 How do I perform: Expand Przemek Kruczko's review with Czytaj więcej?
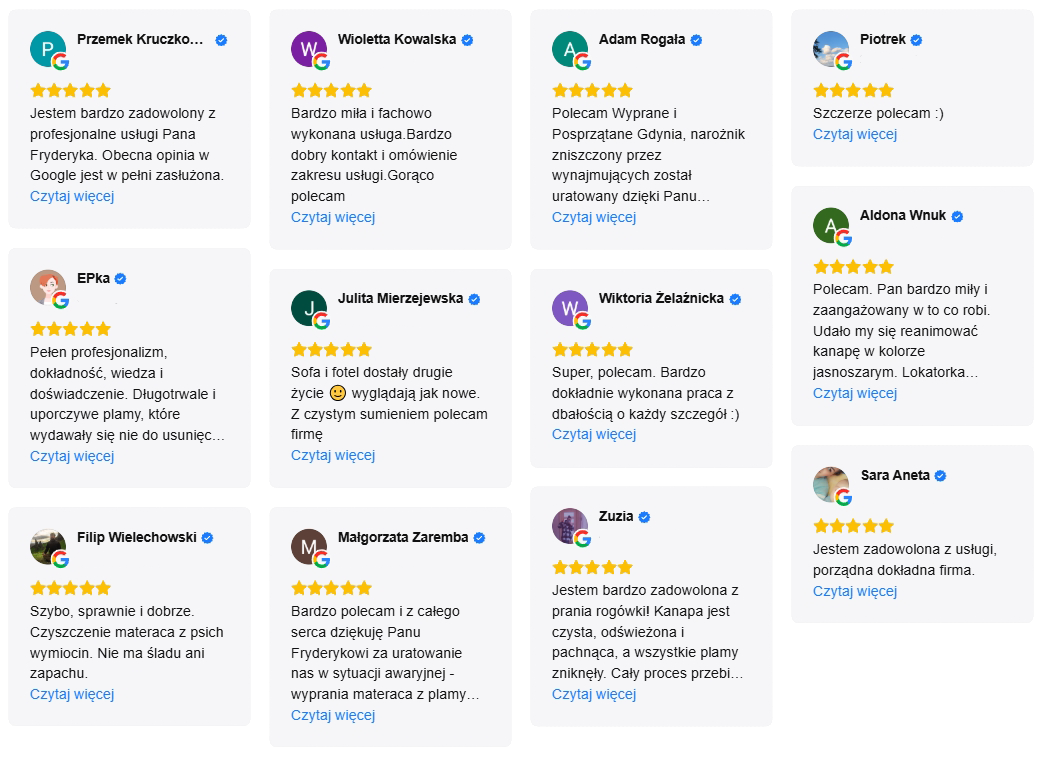[x=72, y=196]
